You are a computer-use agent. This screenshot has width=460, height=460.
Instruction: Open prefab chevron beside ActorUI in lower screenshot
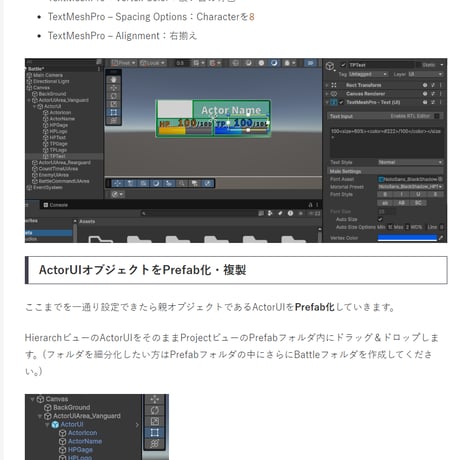(x=137, y=425)
